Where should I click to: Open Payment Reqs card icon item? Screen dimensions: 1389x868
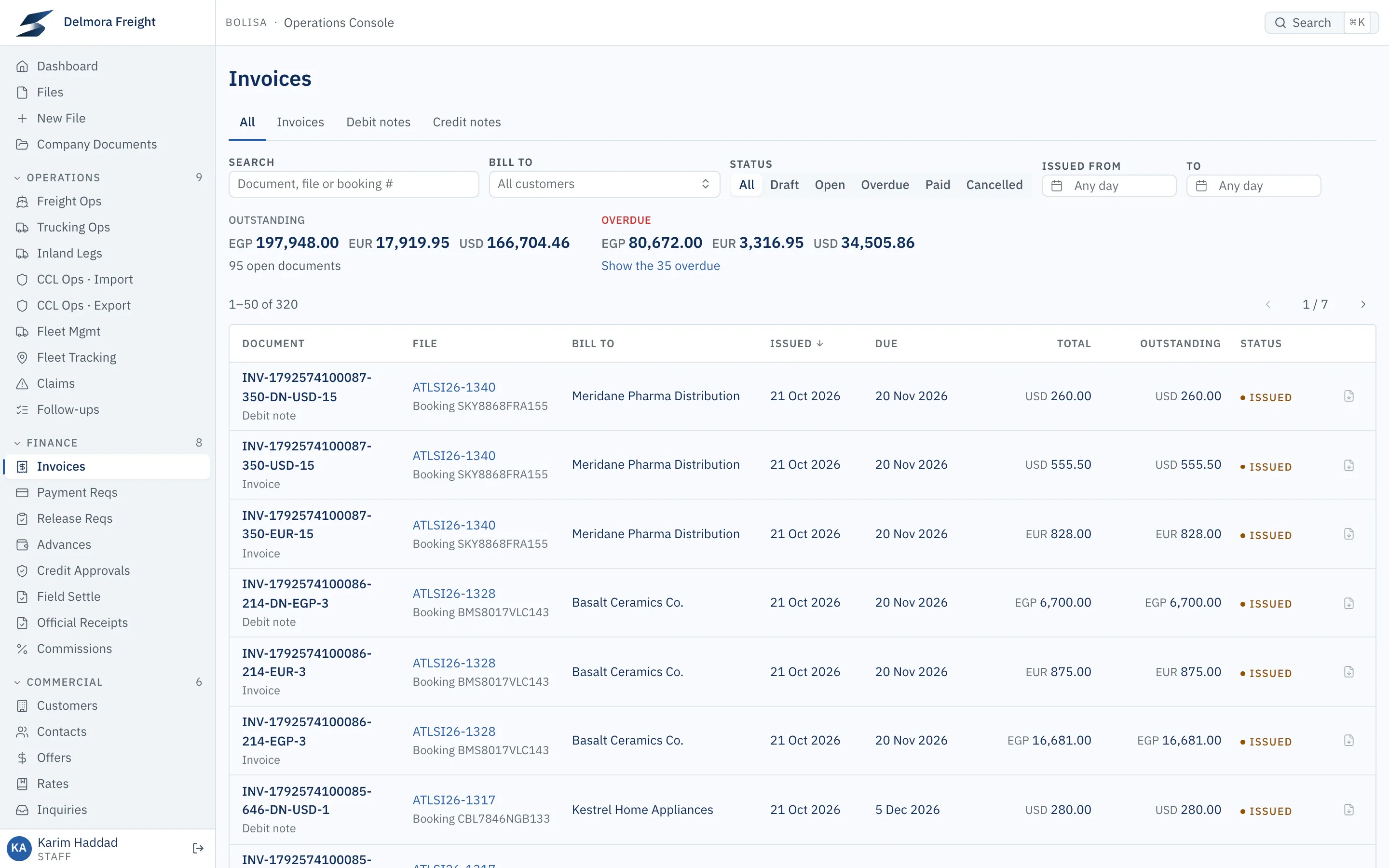(x=108, y=492)
